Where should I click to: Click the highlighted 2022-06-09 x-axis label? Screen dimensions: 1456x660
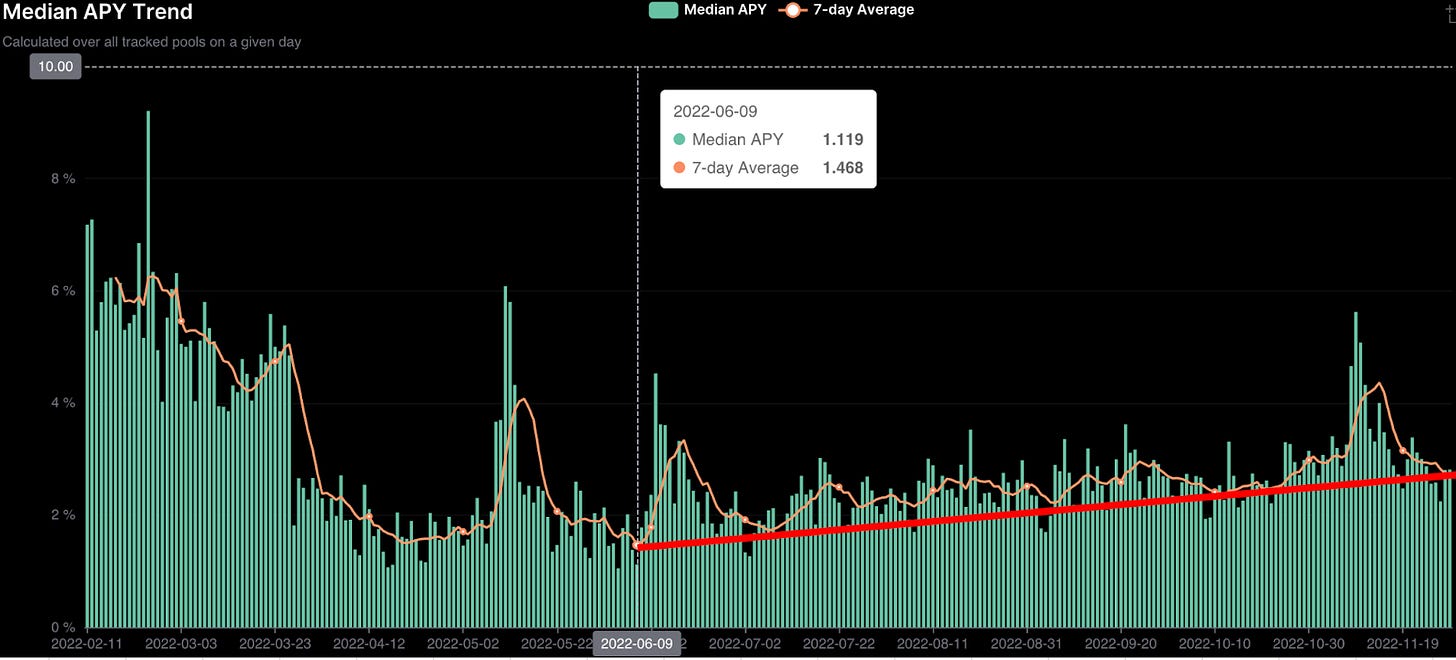coord(637,644)
